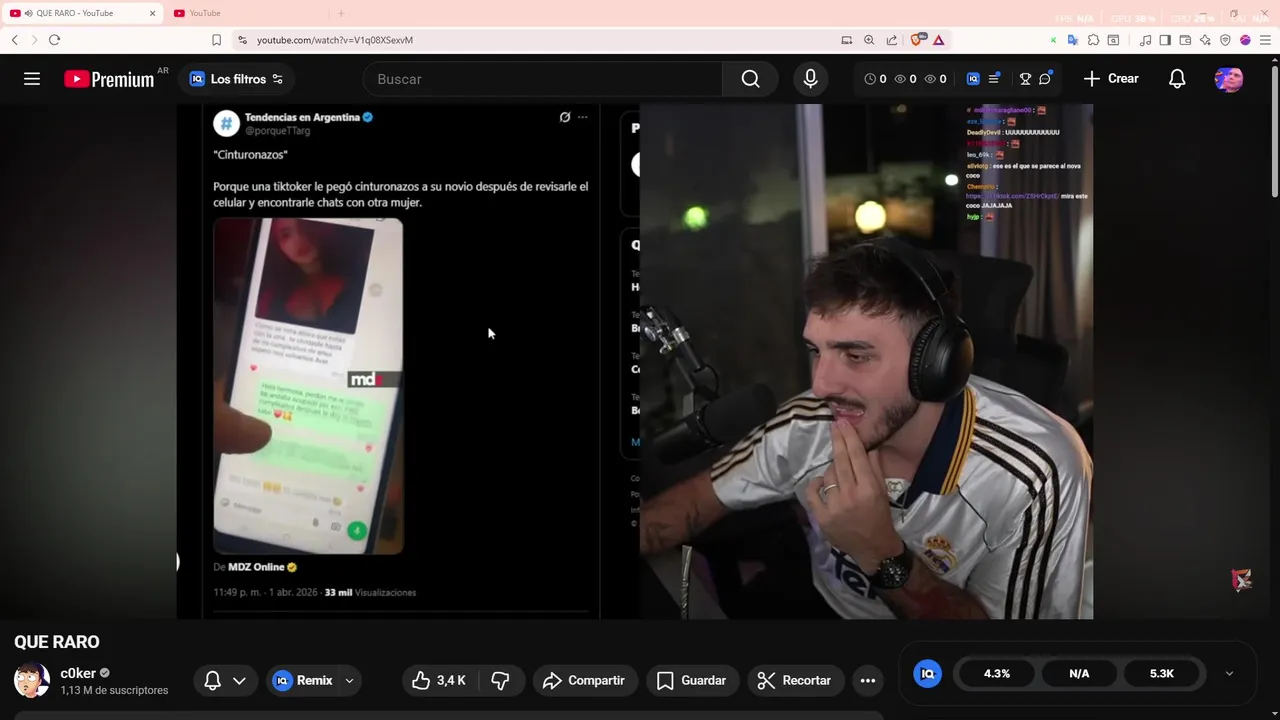Click the install app icon in address bar
This screenshot has width=1280, height=720.
tap(847, 40)
